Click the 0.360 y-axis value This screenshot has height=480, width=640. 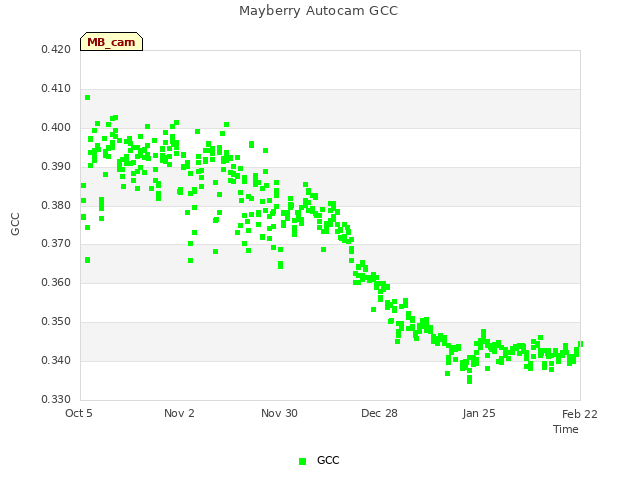[56, 282]
